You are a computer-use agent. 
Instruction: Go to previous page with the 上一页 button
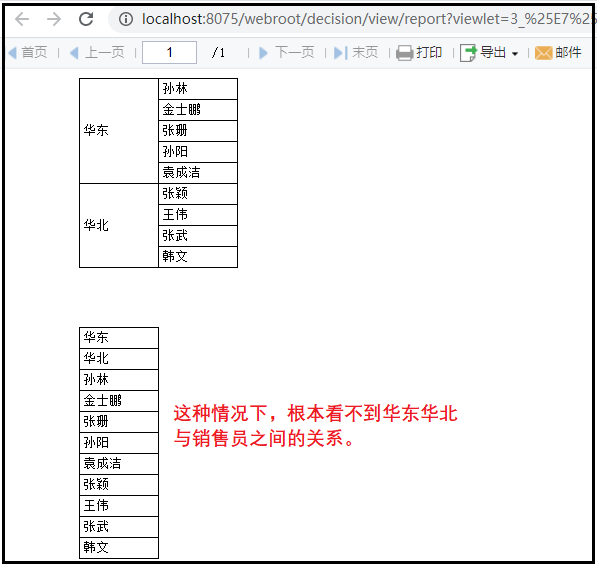coord(97,52)
